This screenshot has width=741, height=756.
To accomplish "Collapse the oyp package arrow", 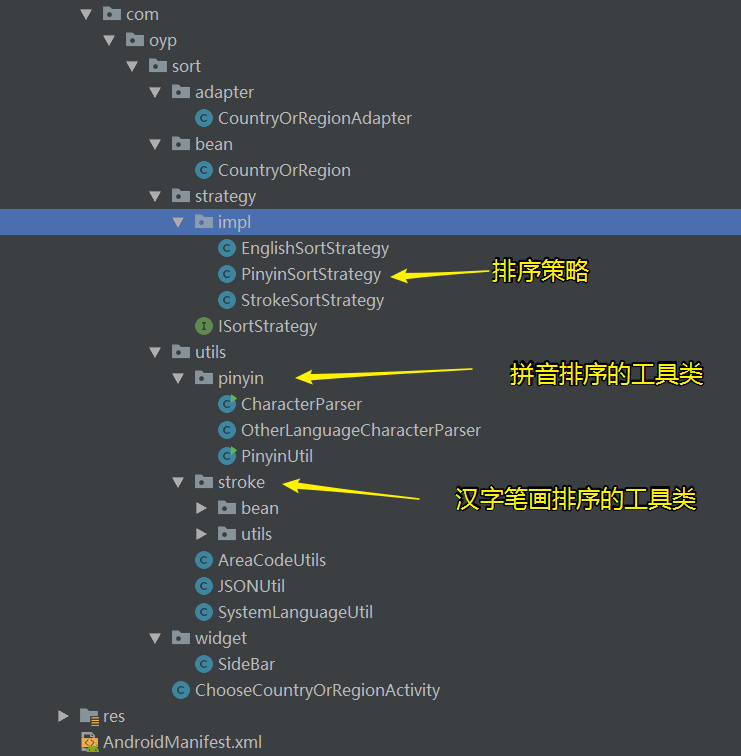I will [x=109, y=40].
